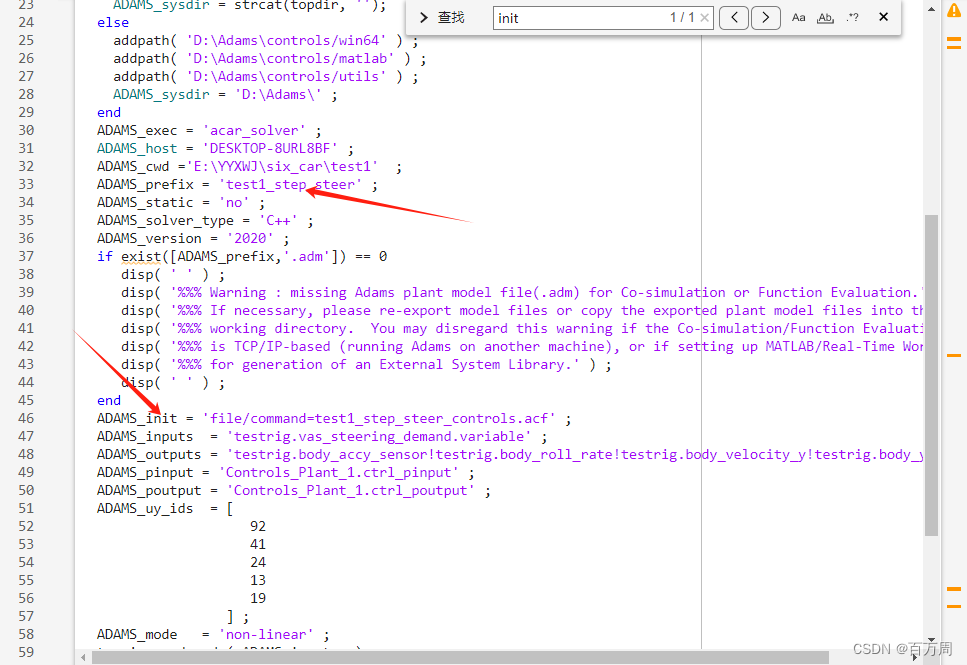Viewport: 967px width, 665px height.
Task: Toggle match case (Aa) option
Action: [x=799, y=17]
